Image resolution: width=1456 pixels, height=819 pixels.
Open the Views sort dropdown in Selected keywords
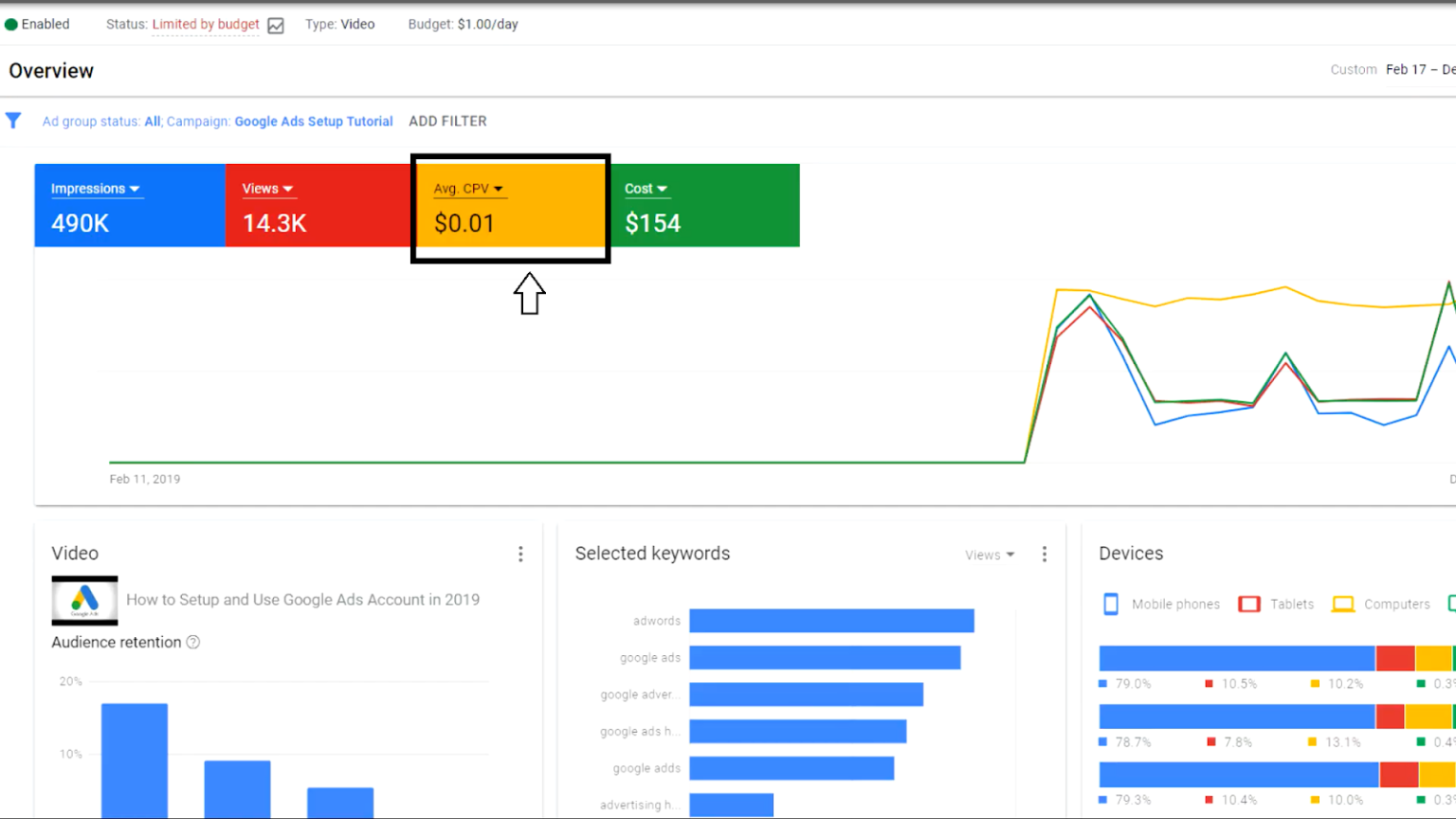pyautogui.click(x=989, y=555)
